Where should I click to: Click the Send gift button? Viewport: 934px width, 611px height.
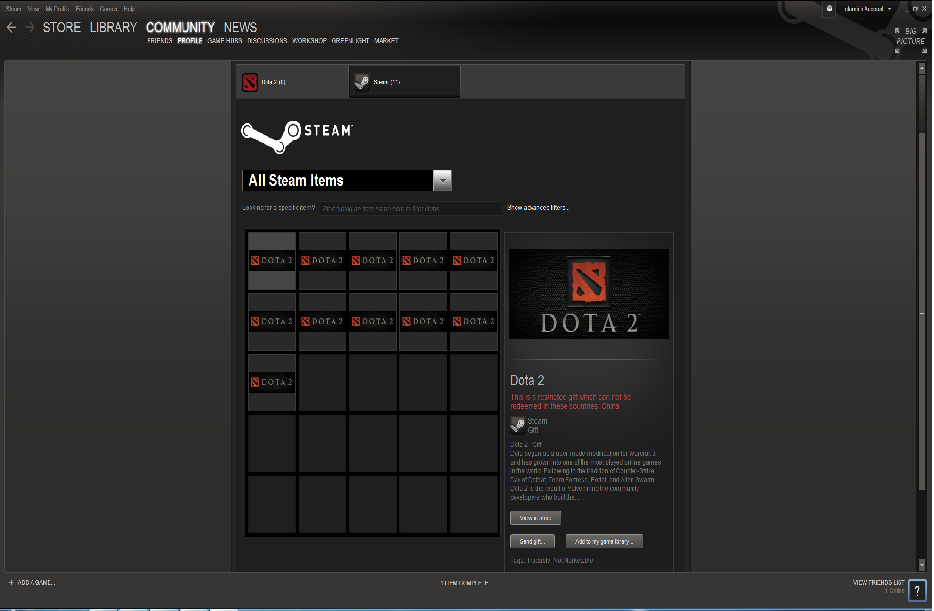pyautogui.click(x=532, y=541)
